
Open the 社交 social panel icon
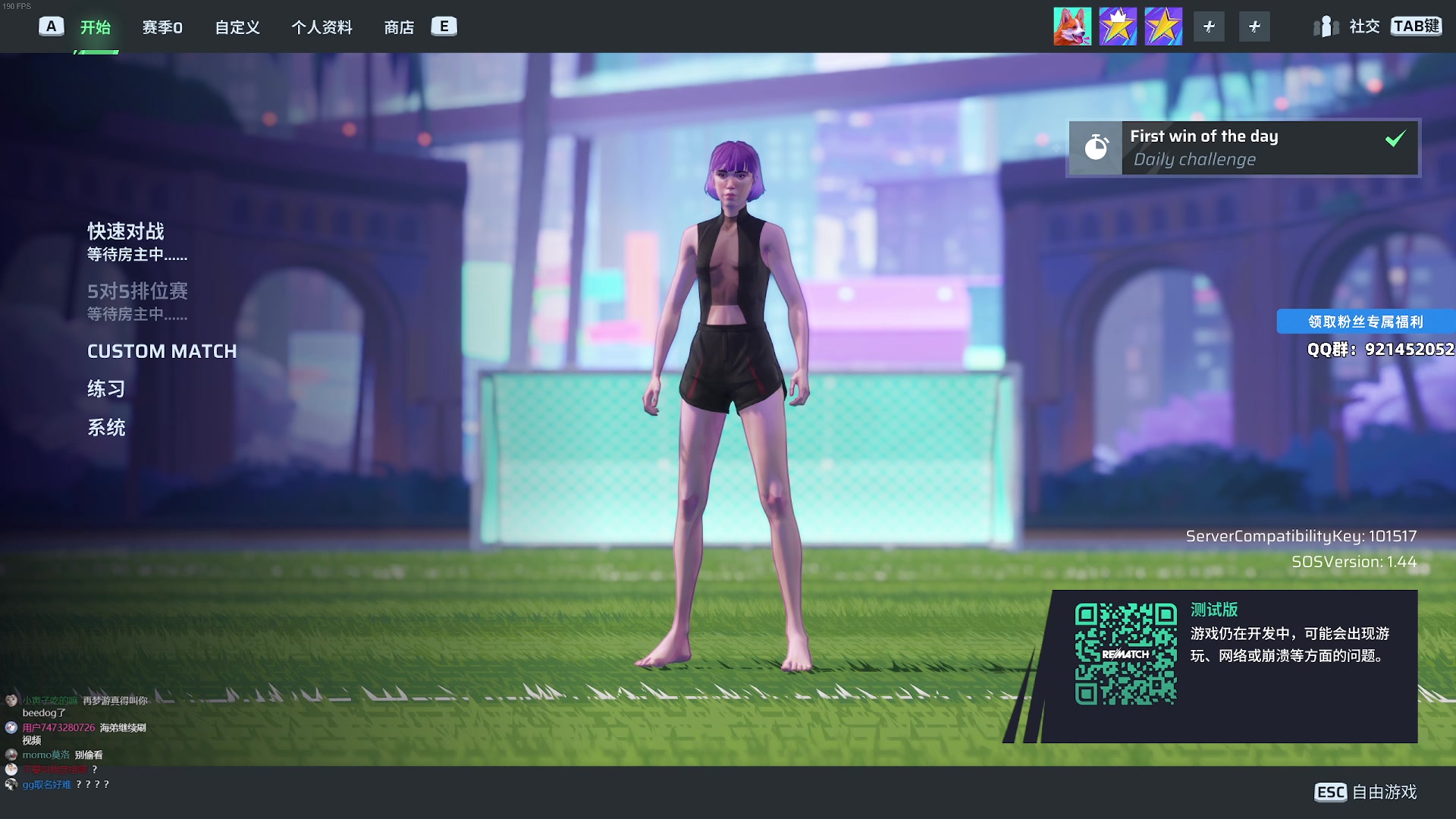tap(1326, 27)
